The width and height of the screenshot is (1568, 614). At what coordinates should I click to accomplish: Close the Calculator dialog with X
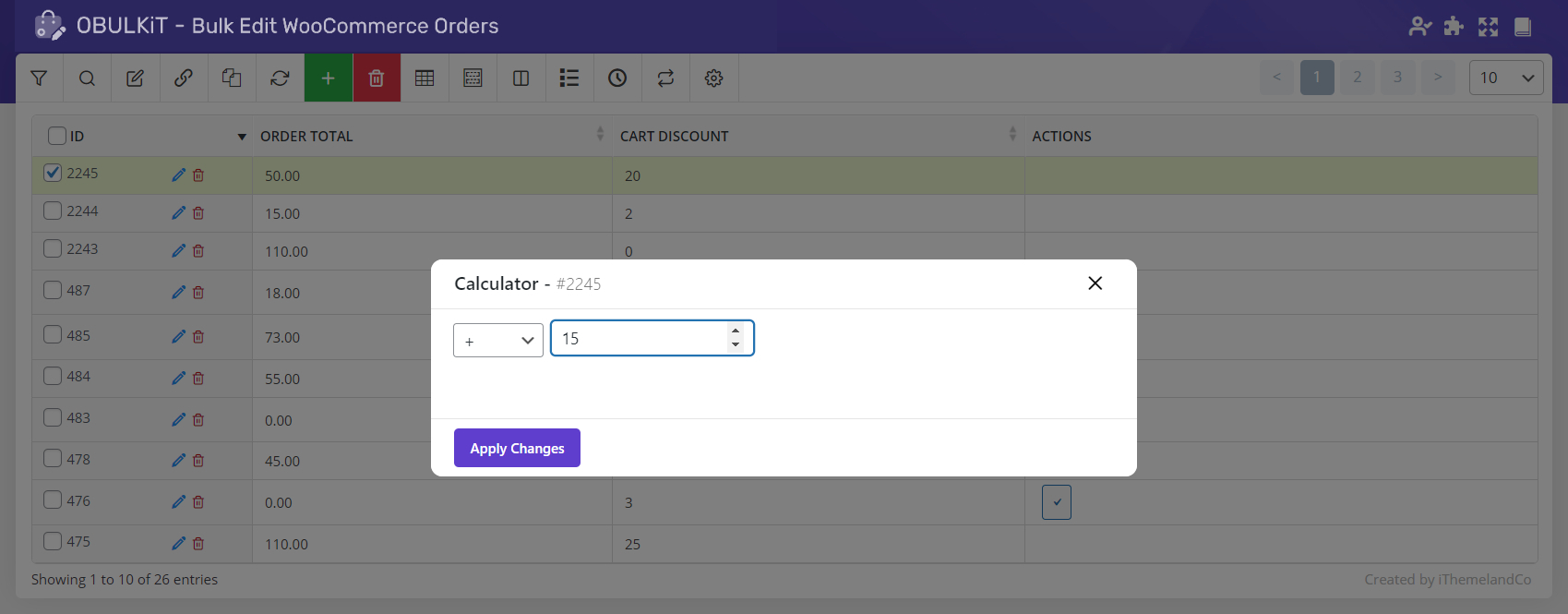tap(1095, 283)
